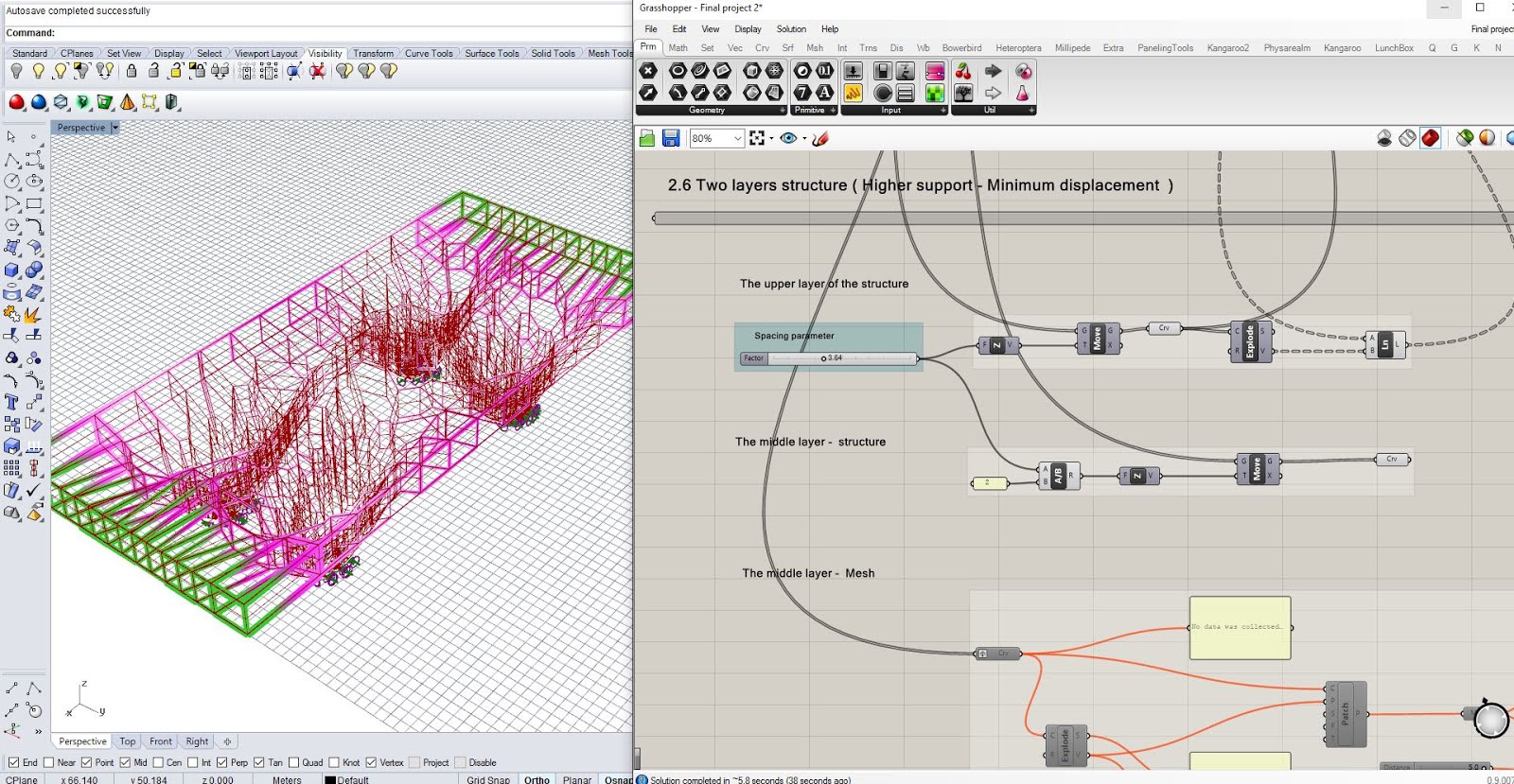The height and width of the screenshot is (784, 1514).
Task: Enable the Quad osnap checkbox
Action: point(293,762)
